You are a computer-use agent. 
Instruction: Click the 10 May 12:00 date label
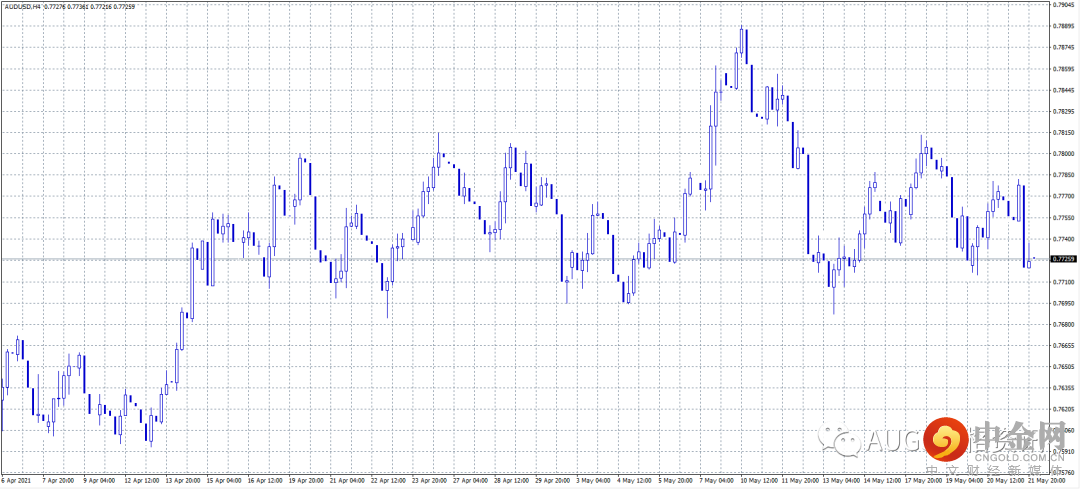click(760, 479)
